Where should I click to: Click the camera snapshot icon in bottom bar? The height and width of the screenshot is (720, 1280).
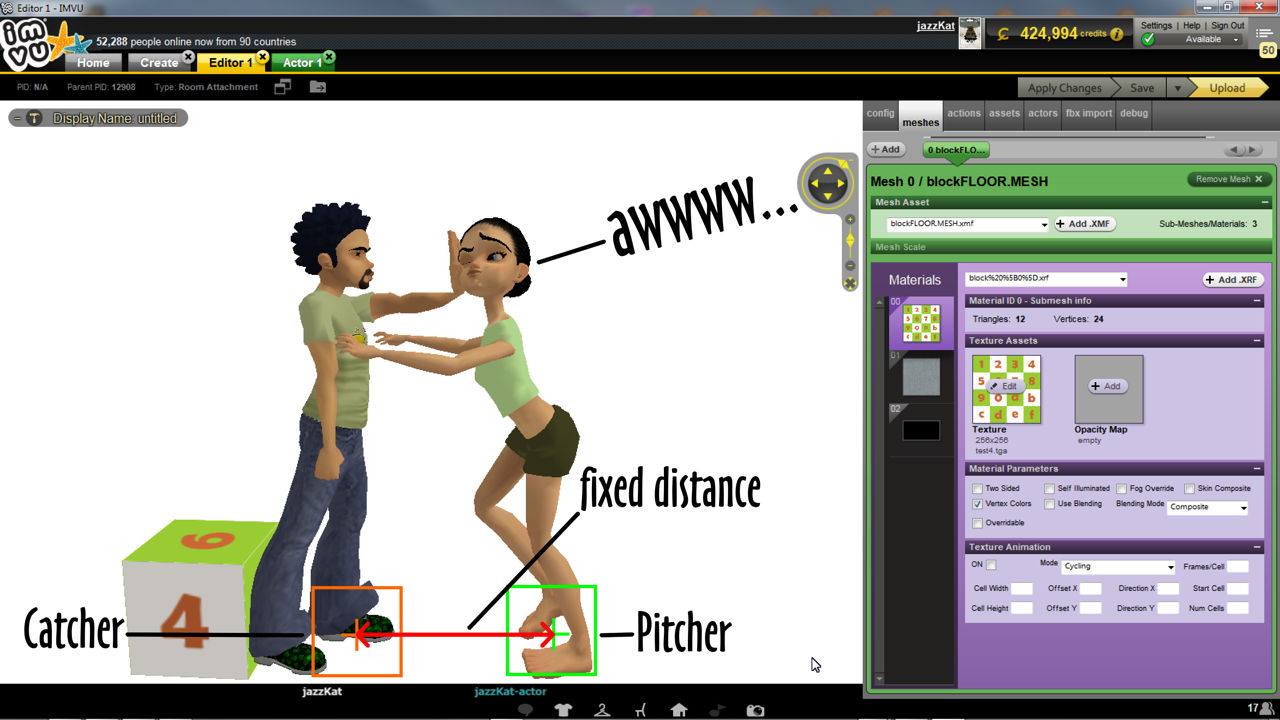(x=756, y=710)
